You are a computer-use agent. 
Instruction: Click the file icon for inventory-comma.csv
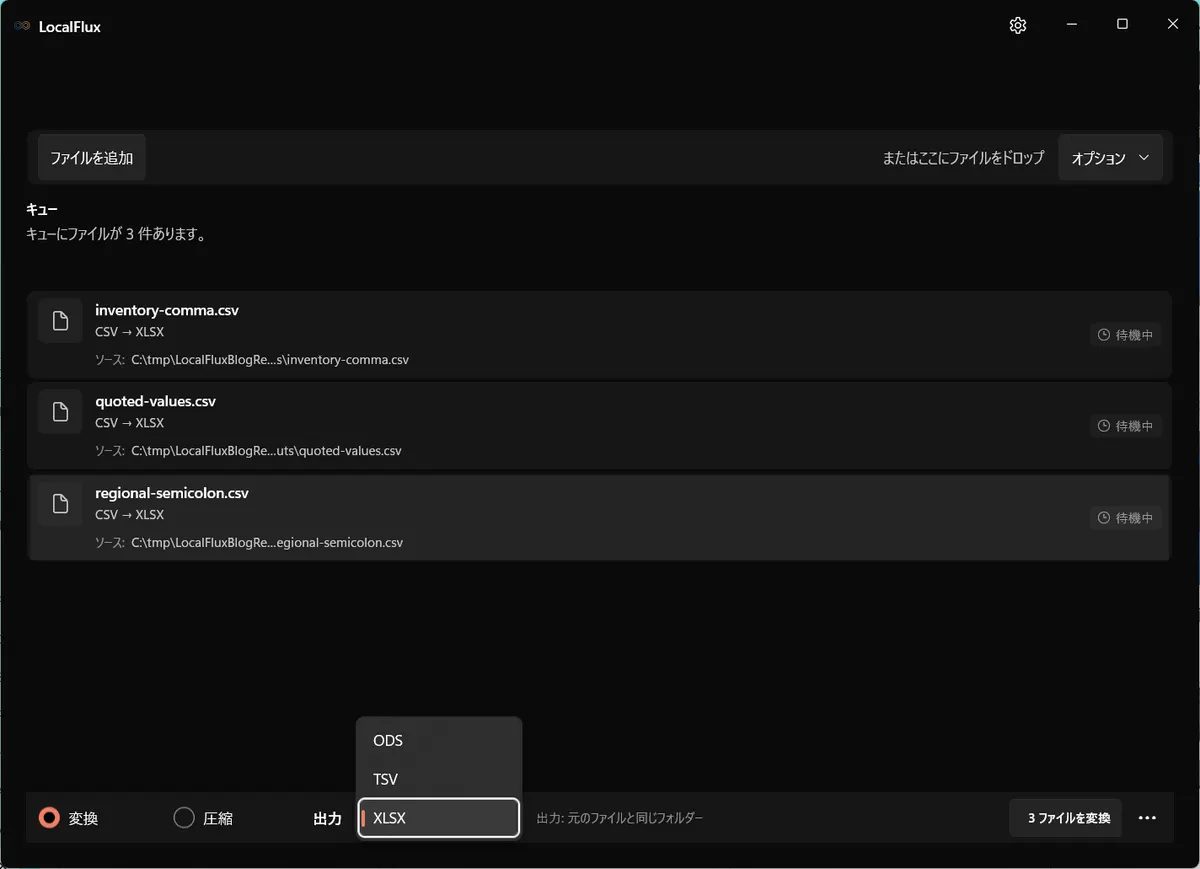(x=60, y=320)
